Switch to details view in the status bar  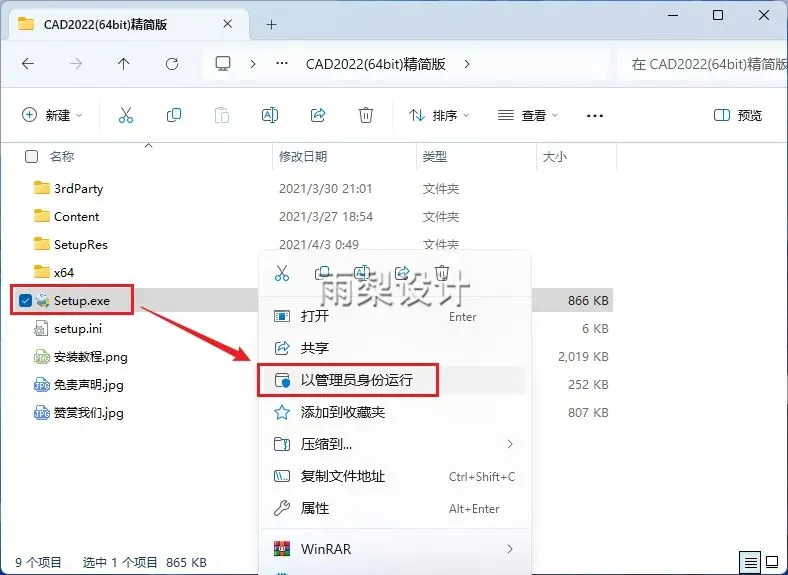pos(750,562)
